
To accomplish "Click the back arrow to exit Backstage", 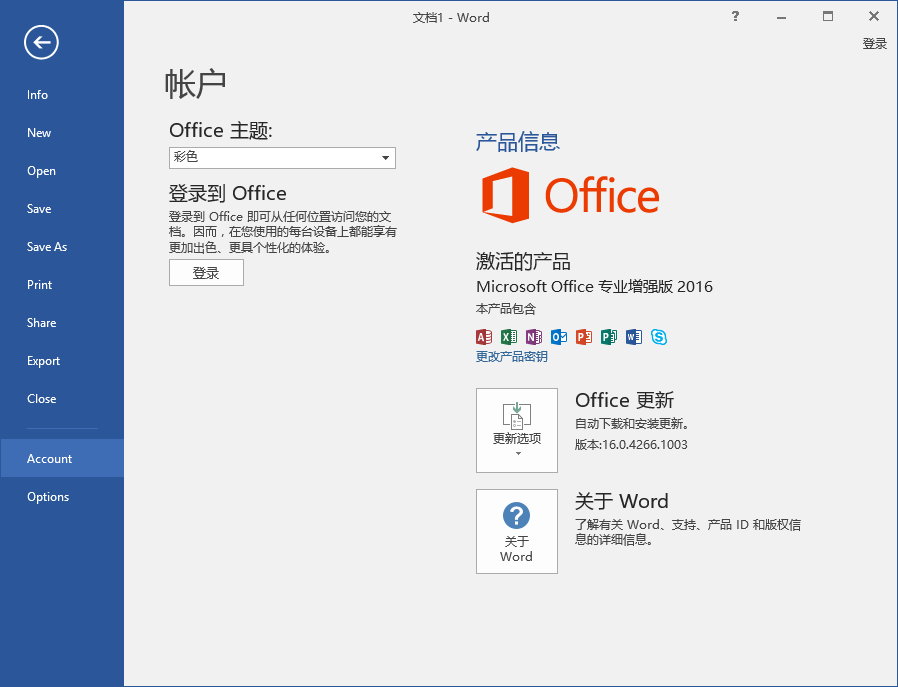I will [x=42, y=42].
